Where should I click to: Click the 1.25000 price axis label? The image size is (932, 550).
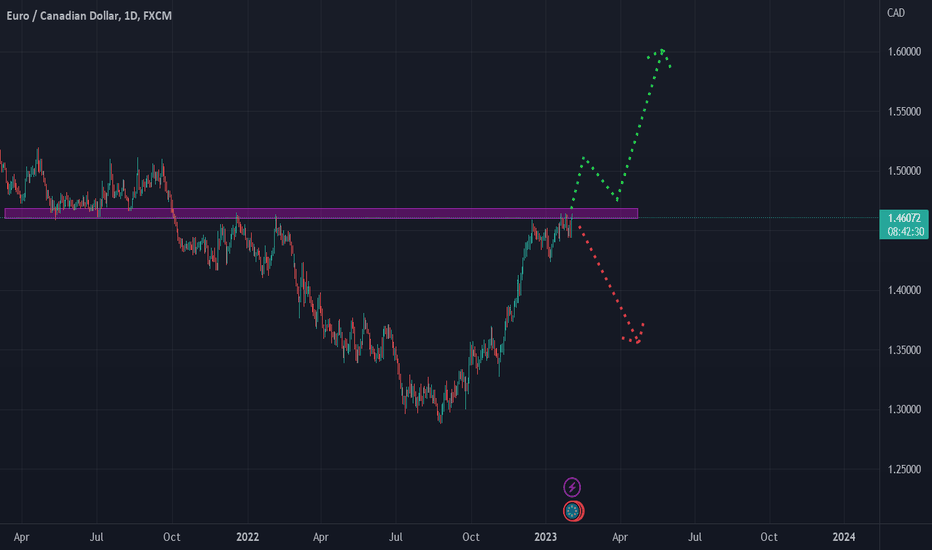point(904,469)
